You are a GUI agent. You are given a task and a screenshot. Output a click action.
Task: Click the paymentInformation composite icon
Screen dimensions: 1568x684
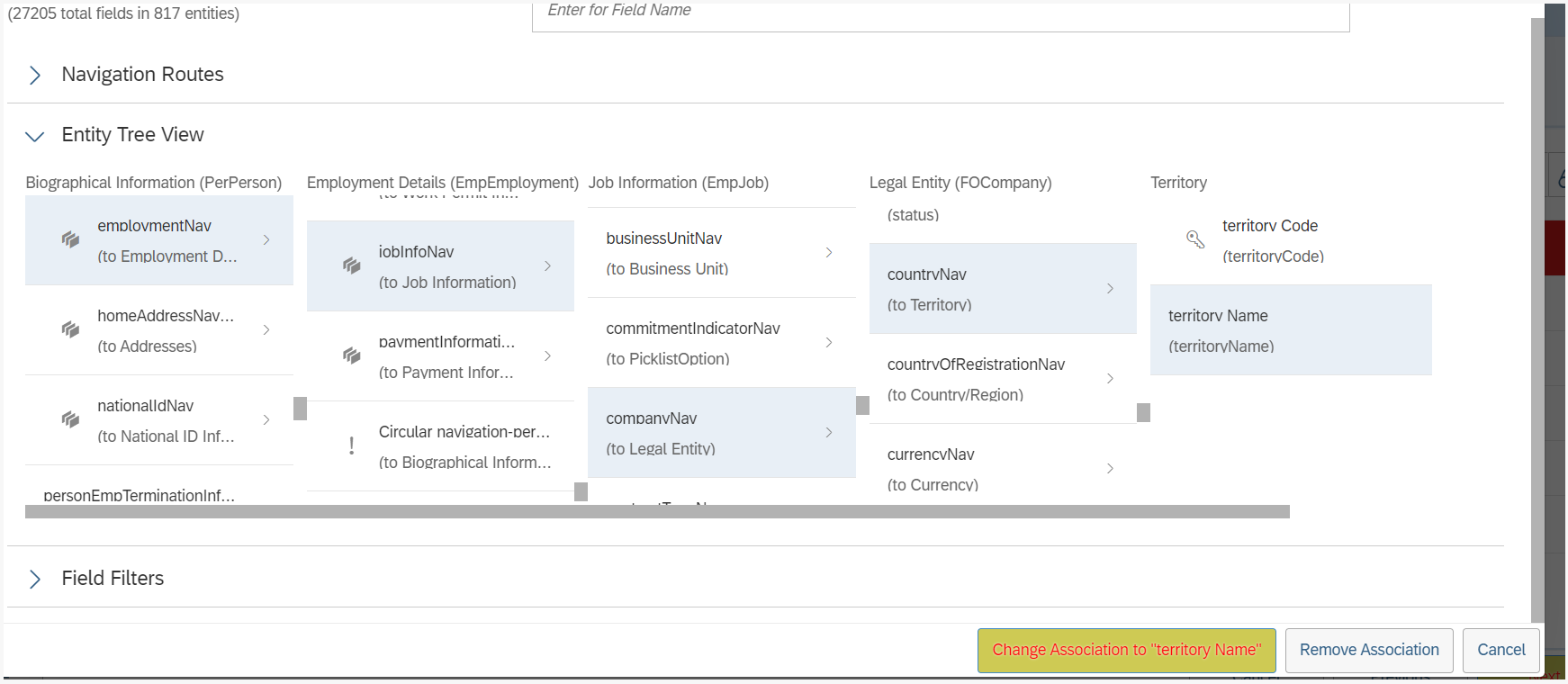coord(352,355)
